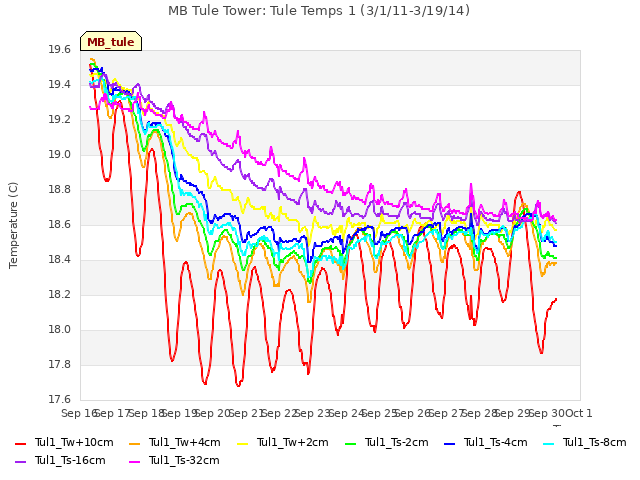Select the Tul1_Ts-8cm legend entry
640x480 pixels.
coord(584,442)
